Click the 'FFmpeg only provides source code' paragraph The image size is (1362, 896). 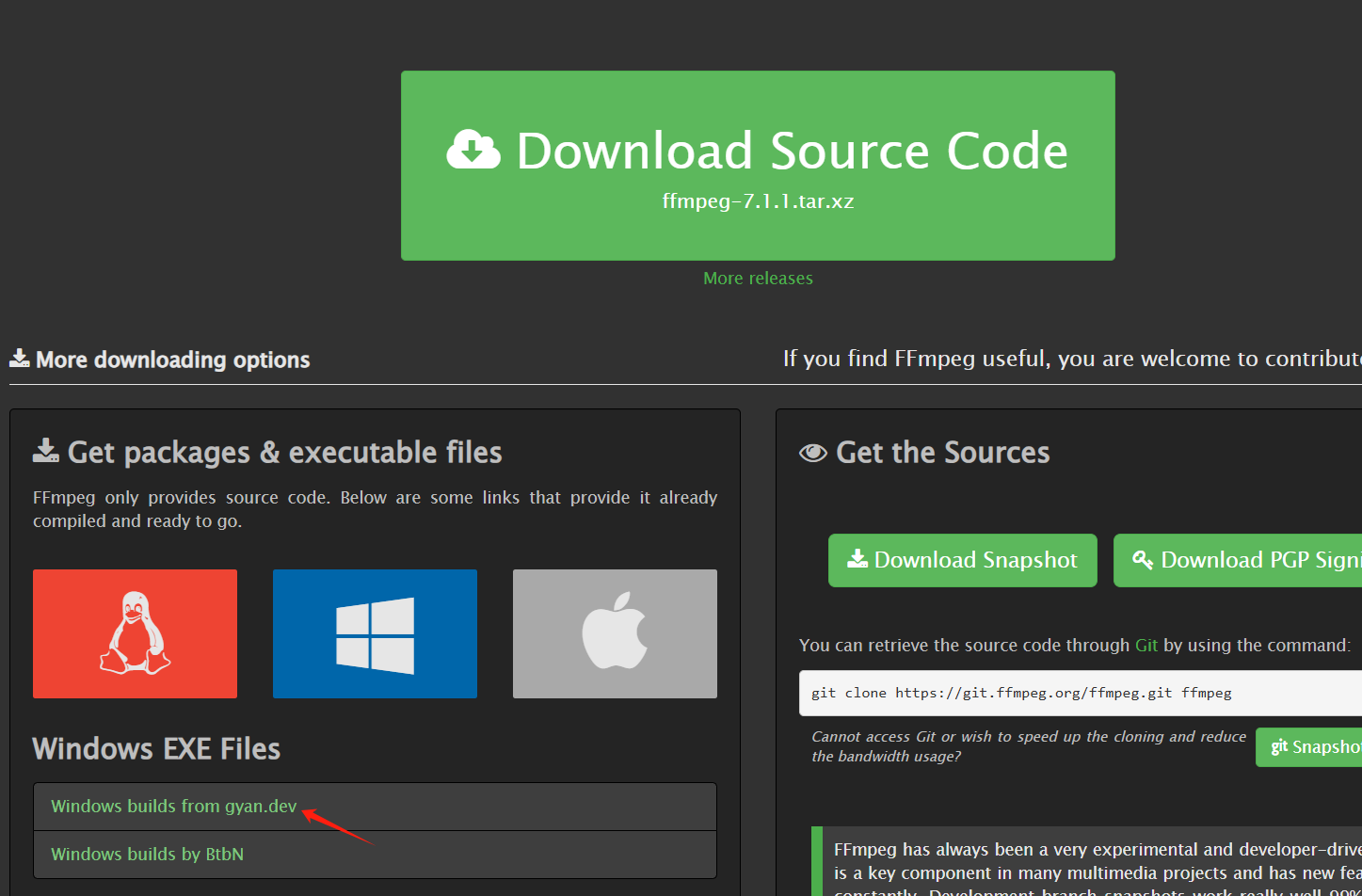pos(375,509)
